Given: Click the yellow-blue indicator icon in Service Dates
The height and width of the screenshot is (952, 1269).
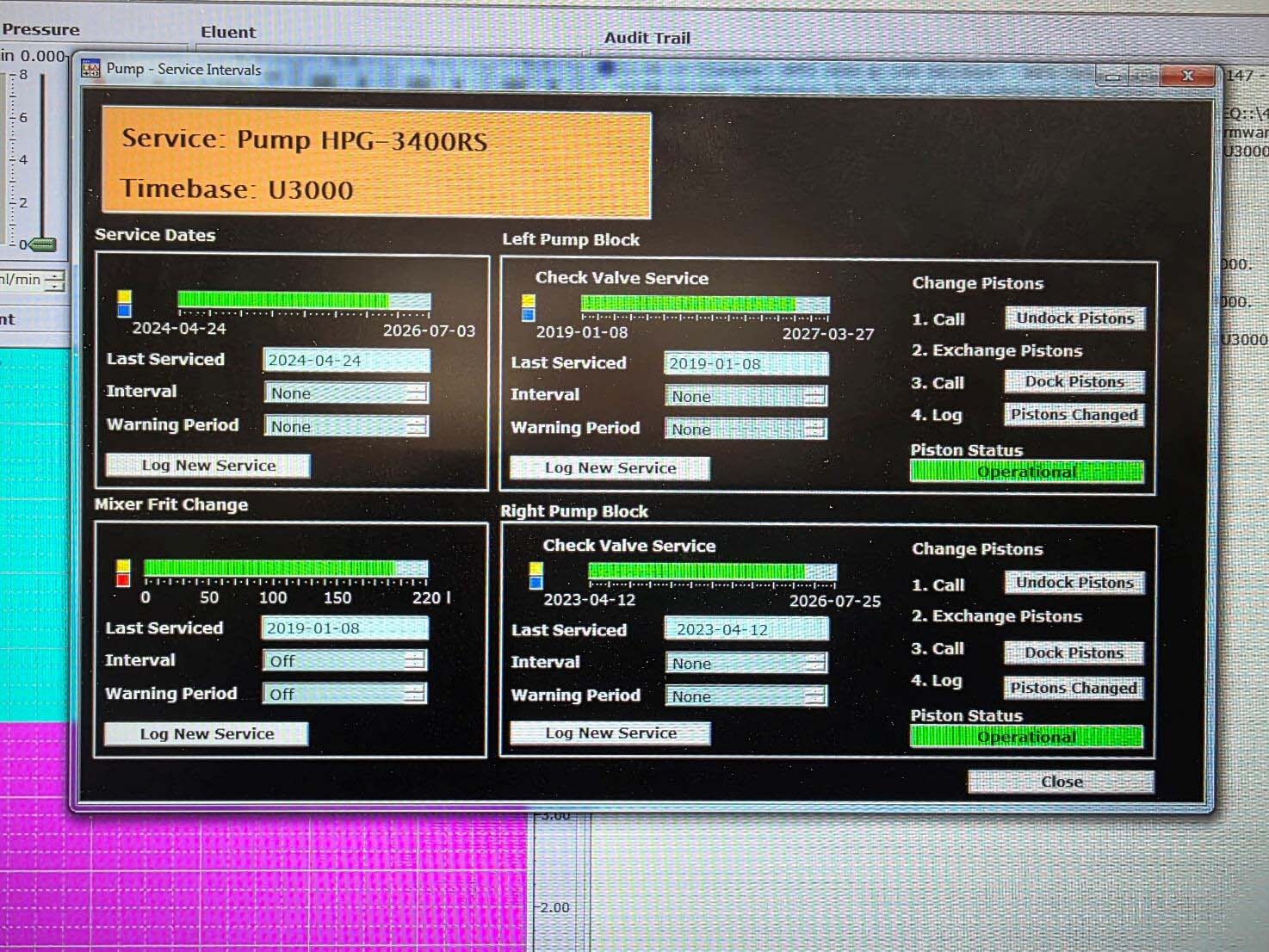Looking at the screenshot, I should coord(124,303).
